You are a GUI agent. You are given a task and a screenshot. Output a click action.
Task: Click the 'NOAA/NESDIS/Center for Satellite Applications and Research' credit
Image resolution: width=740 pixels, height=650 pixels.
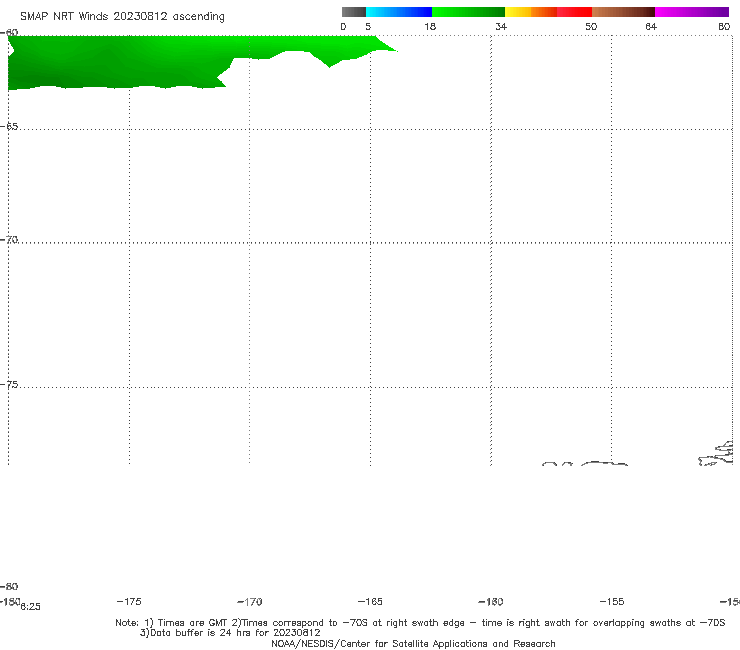click(413, 643)
